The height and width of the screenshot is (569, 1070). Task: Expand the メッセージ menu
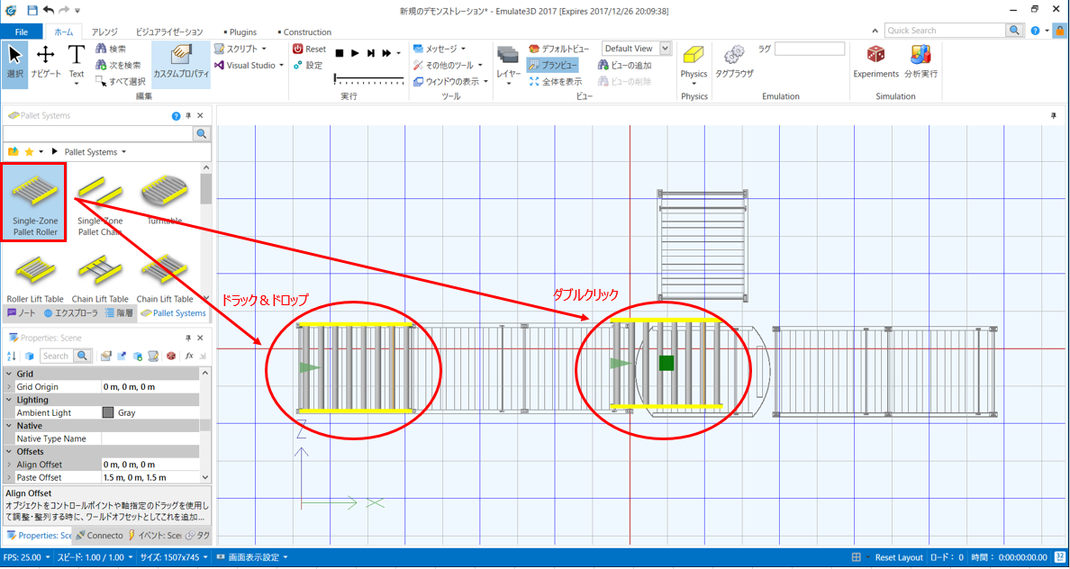click(440, 49)
